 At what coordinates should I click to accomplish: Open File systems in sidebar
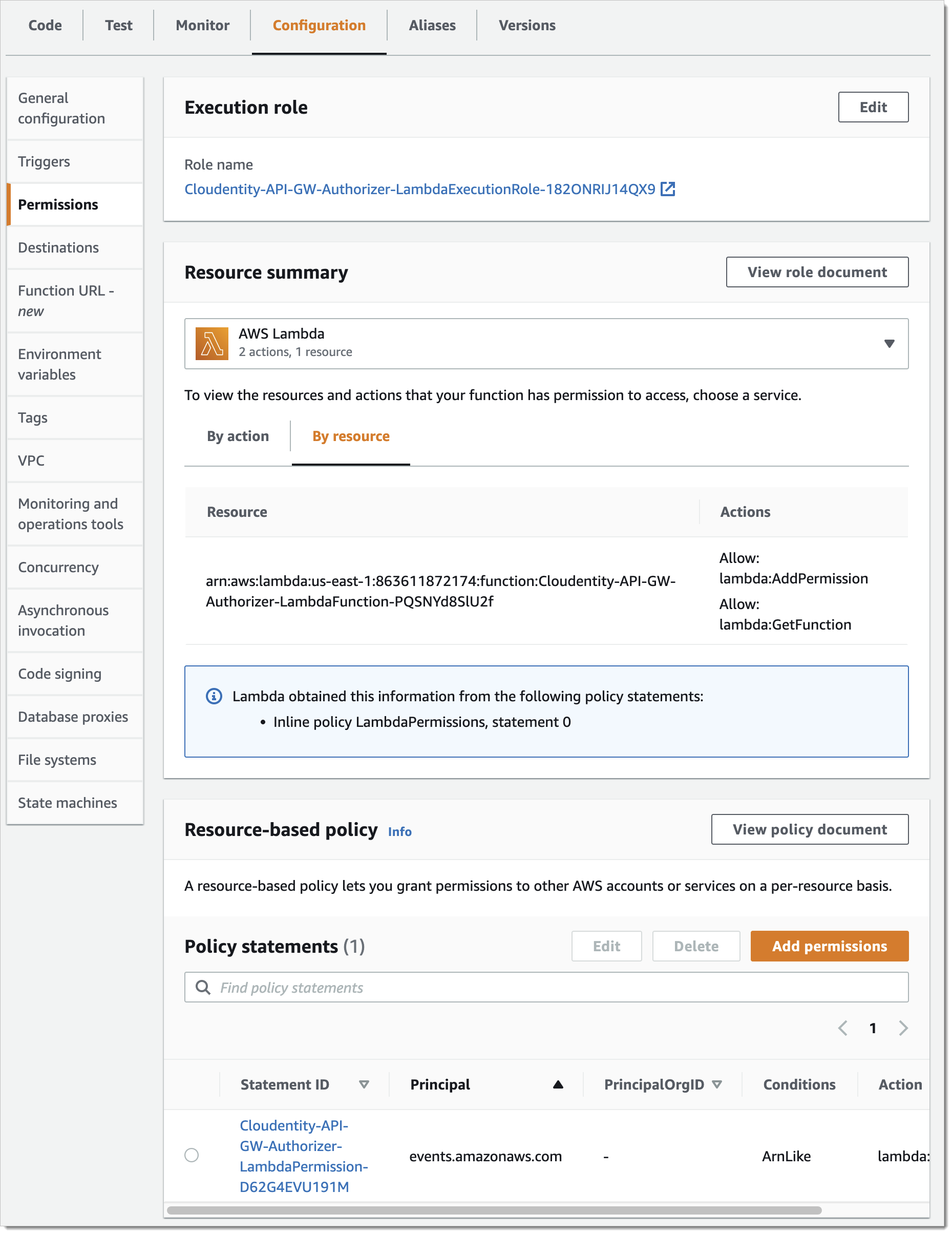pos(76,760)
